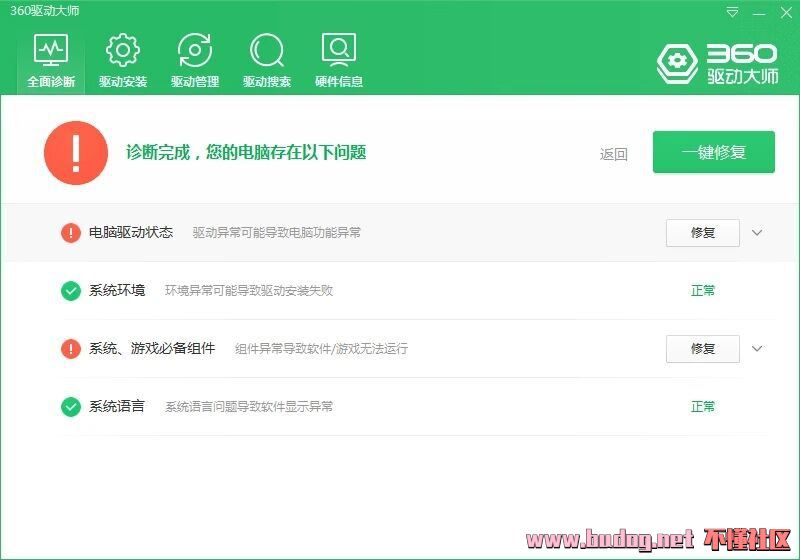
Task: Open the 驱动搜索 tab
Action: pyautogui.click(x=267, y=61)
